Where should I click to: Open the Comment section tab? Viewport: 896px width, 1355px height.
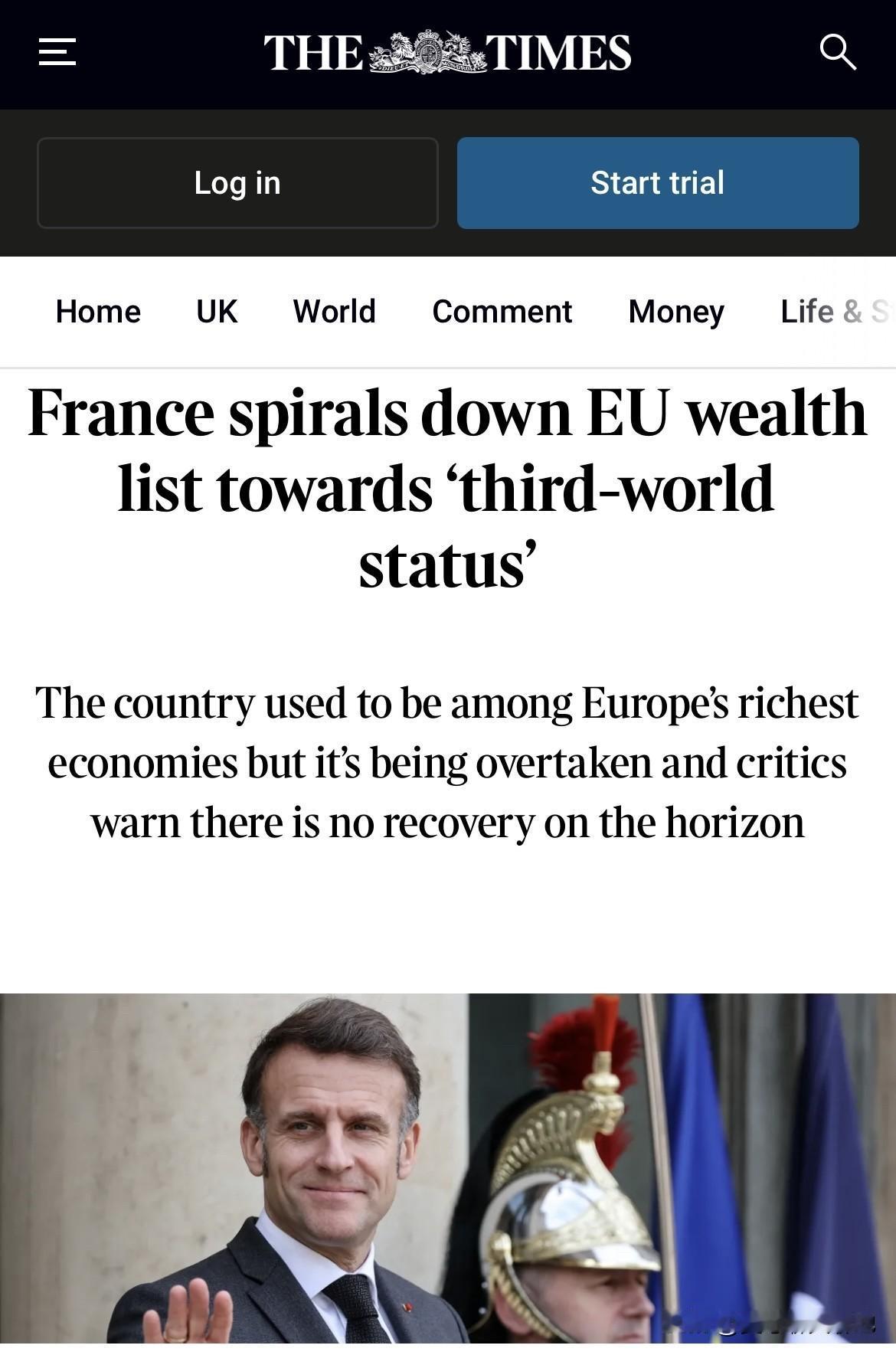click(502, 312)
